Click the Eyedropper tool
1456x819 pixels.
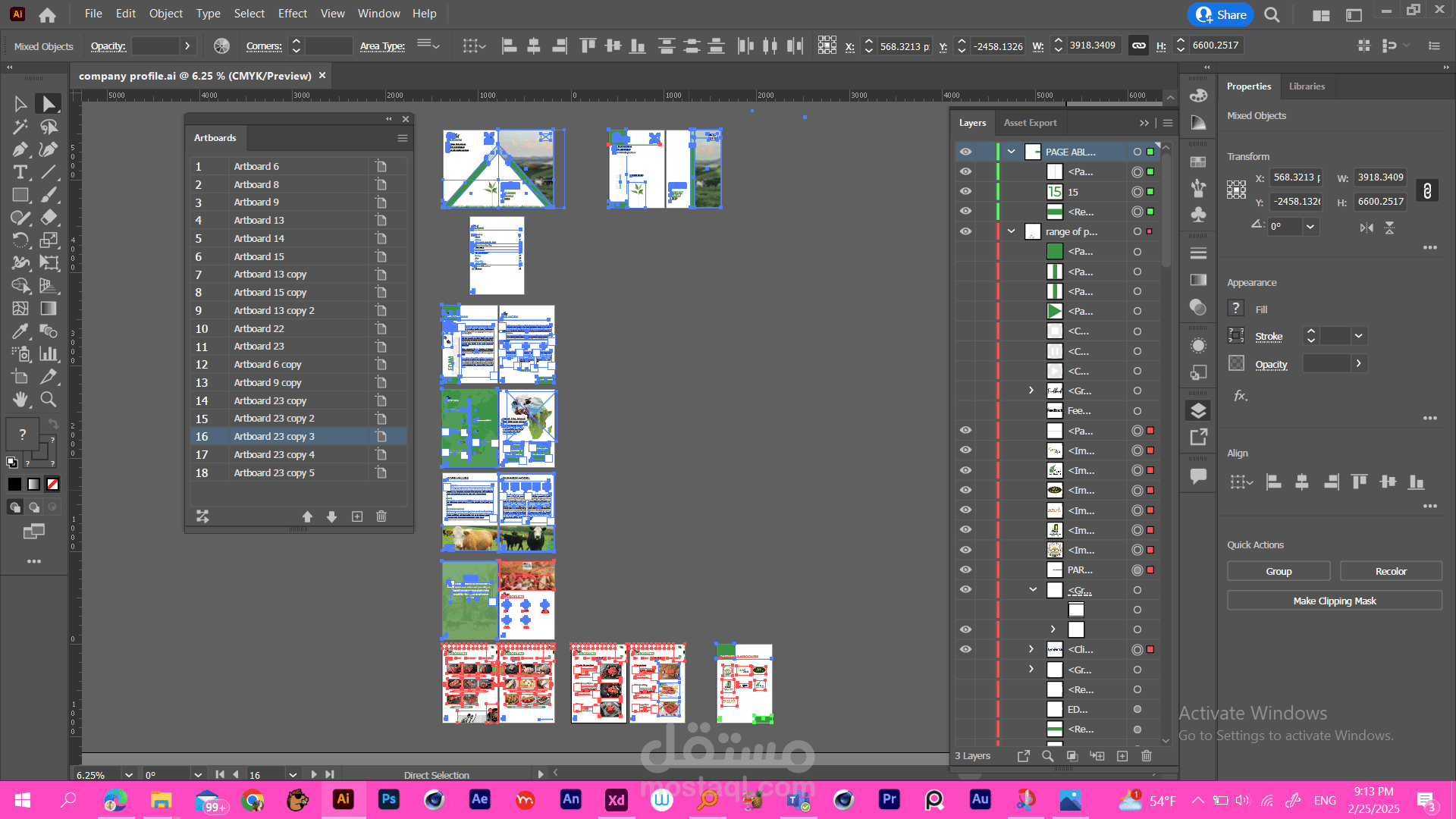[20, 331]
